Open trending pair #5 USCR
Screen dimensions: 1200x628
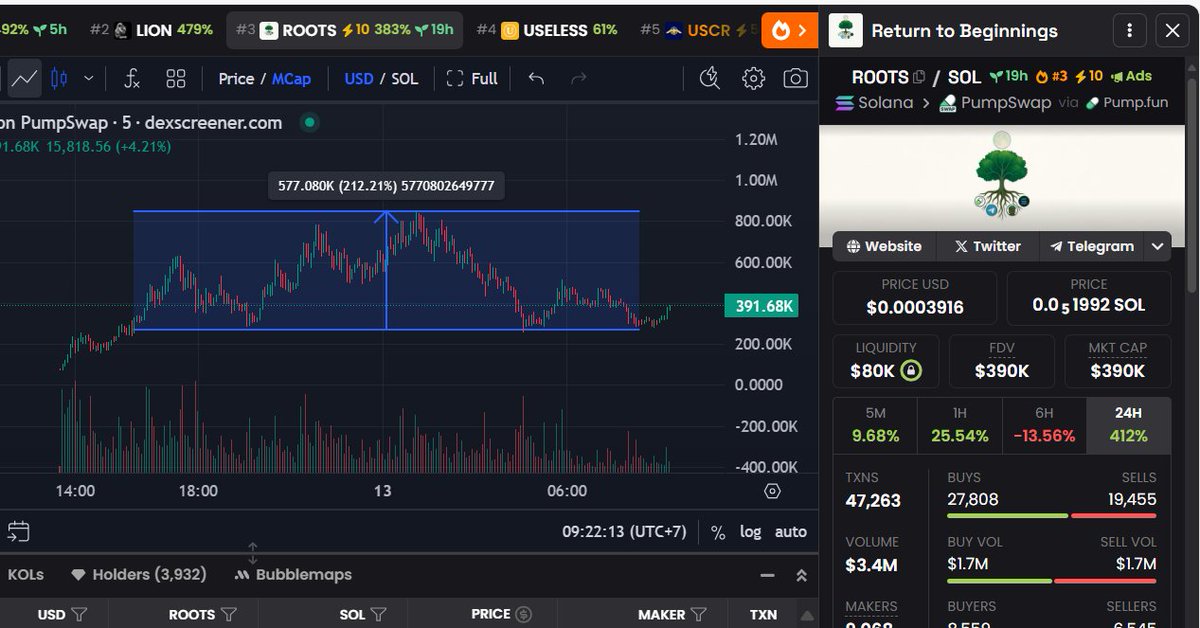click(697, 30)
